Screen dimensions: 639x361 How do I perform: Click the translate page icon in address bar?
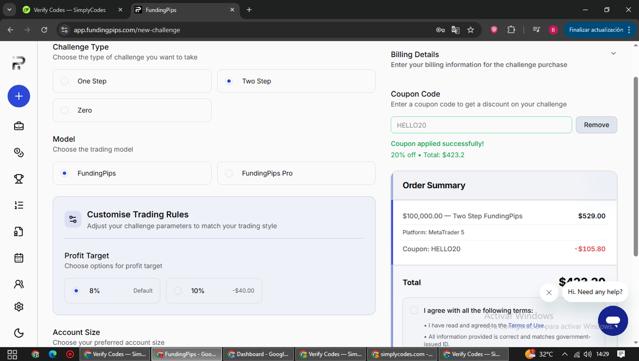pos(456,30)
